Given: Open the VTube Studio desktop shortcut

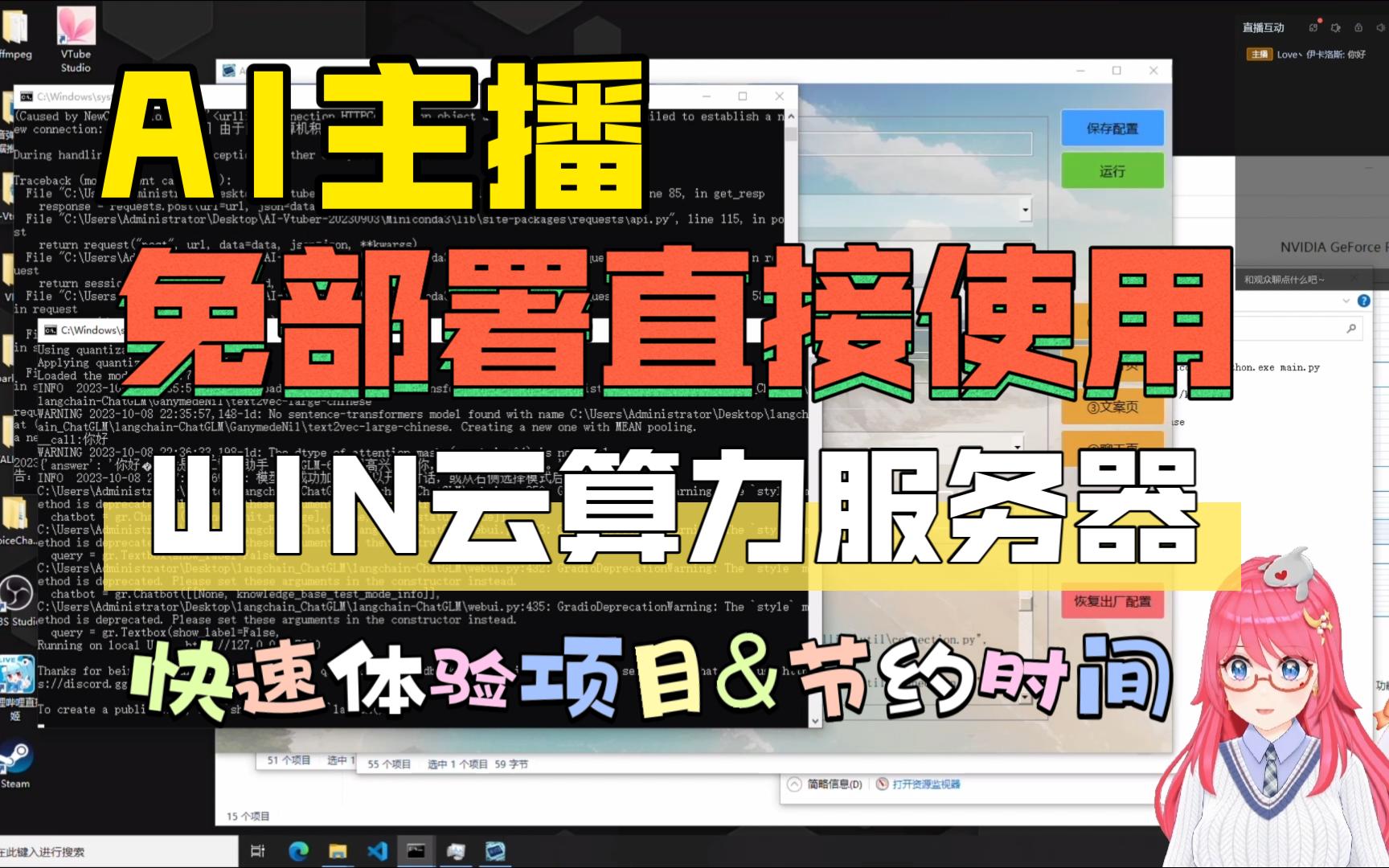Looking at the screenshot, I should (x=76, y=39).
